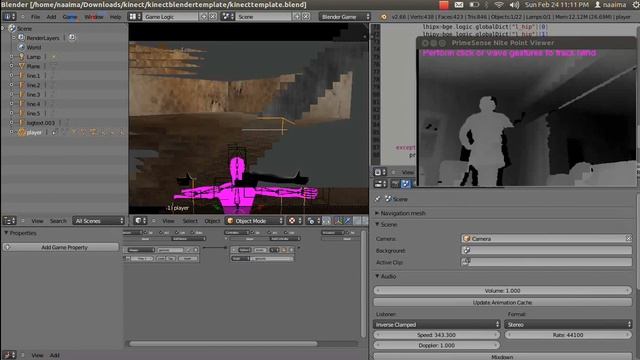Open the Game menu
640x360 pixels.
[70, 17]
